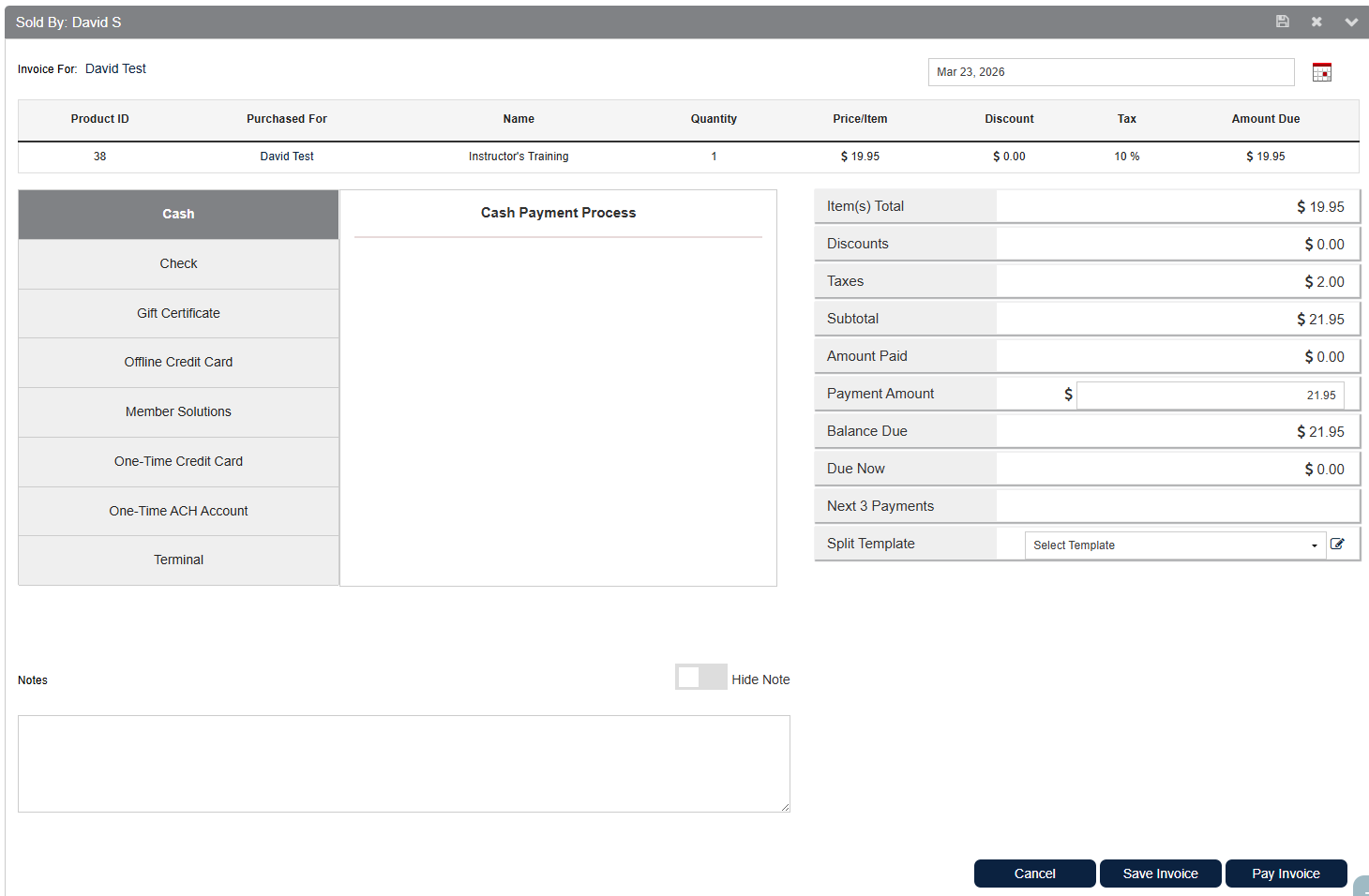The height and width of the screenshot is (896, 1369).
Task: Switch to Offline Credit Card payment
Action: point(178,363)
